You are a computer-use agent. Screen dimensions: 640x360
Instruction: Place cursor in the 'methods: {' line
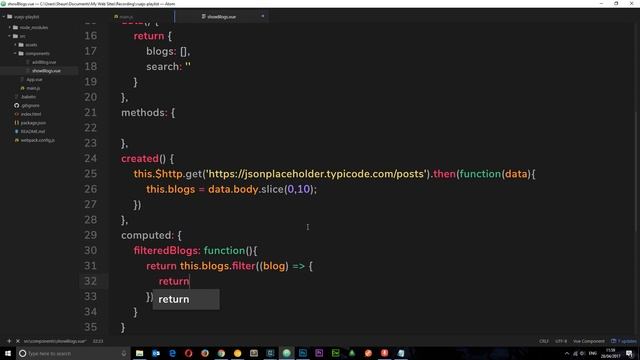click(x=148, y=113)
